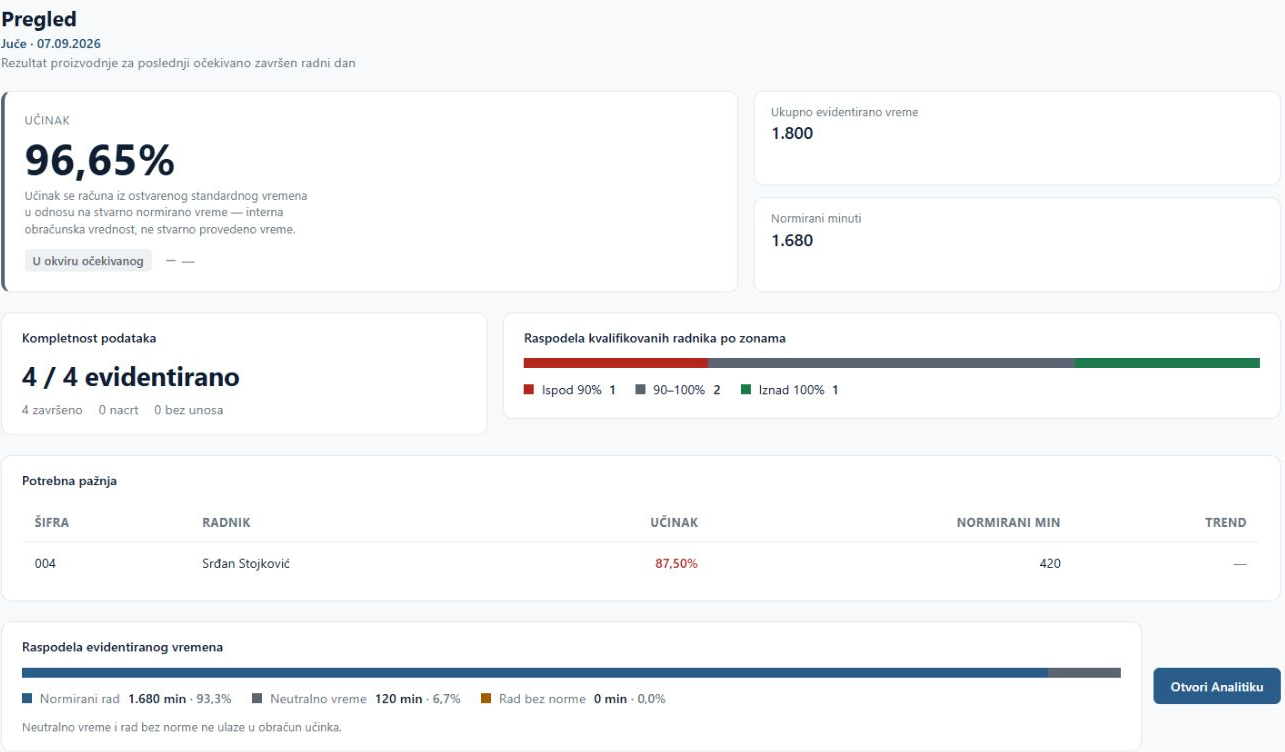Image resolution: width=1285 pixels, height=752 pixels.
Task: Click the red segment of the worker zones bar
Action: click(x=616, y=363)
